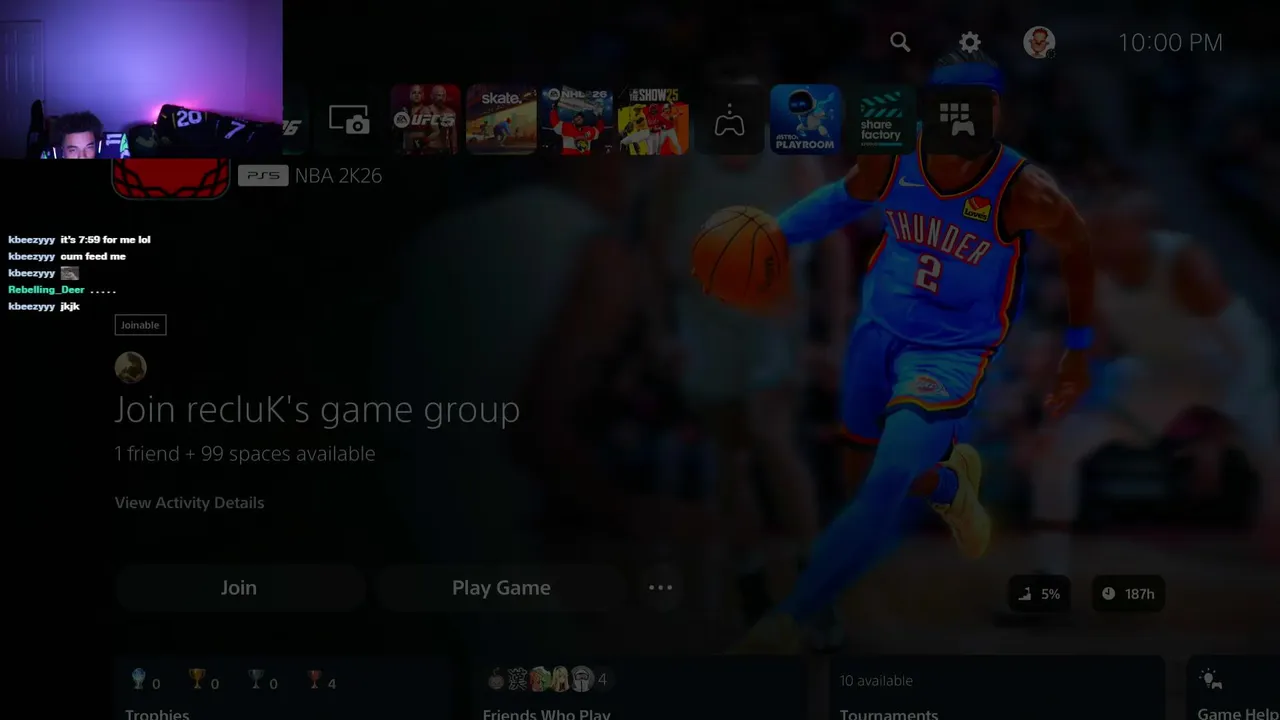Click the streamer webcam overlay
1280x720 pixels.
click(x=141, y=79)
